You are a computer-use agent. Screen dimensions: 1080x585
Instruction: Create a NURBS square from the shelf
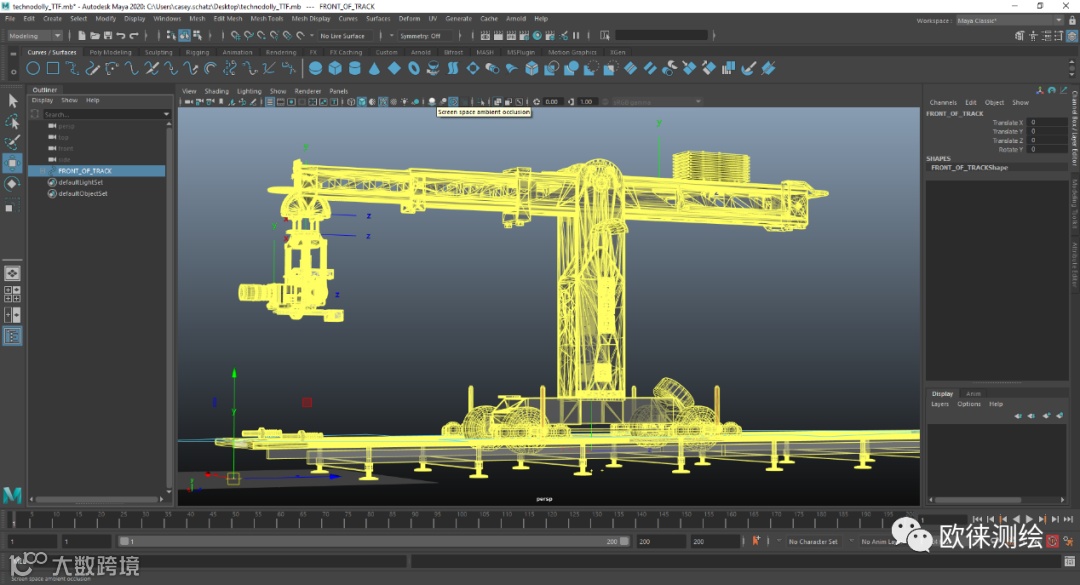pos(53,68)
